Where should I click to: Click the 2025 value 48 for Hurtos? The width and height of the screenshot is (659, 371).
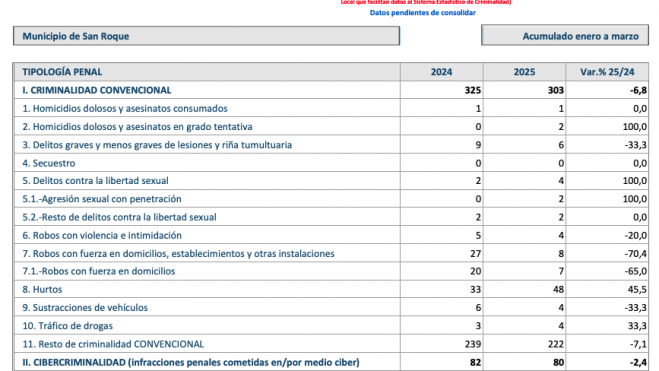558,289
